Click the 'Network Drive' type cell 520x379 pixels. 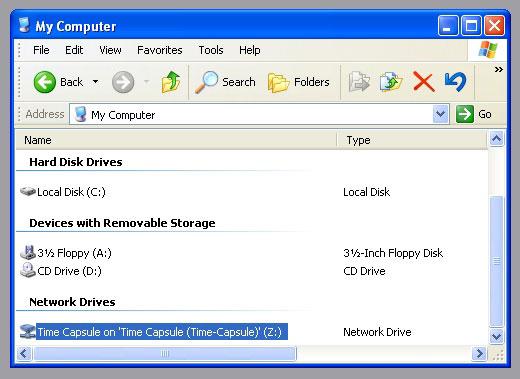tap(377, 332)
